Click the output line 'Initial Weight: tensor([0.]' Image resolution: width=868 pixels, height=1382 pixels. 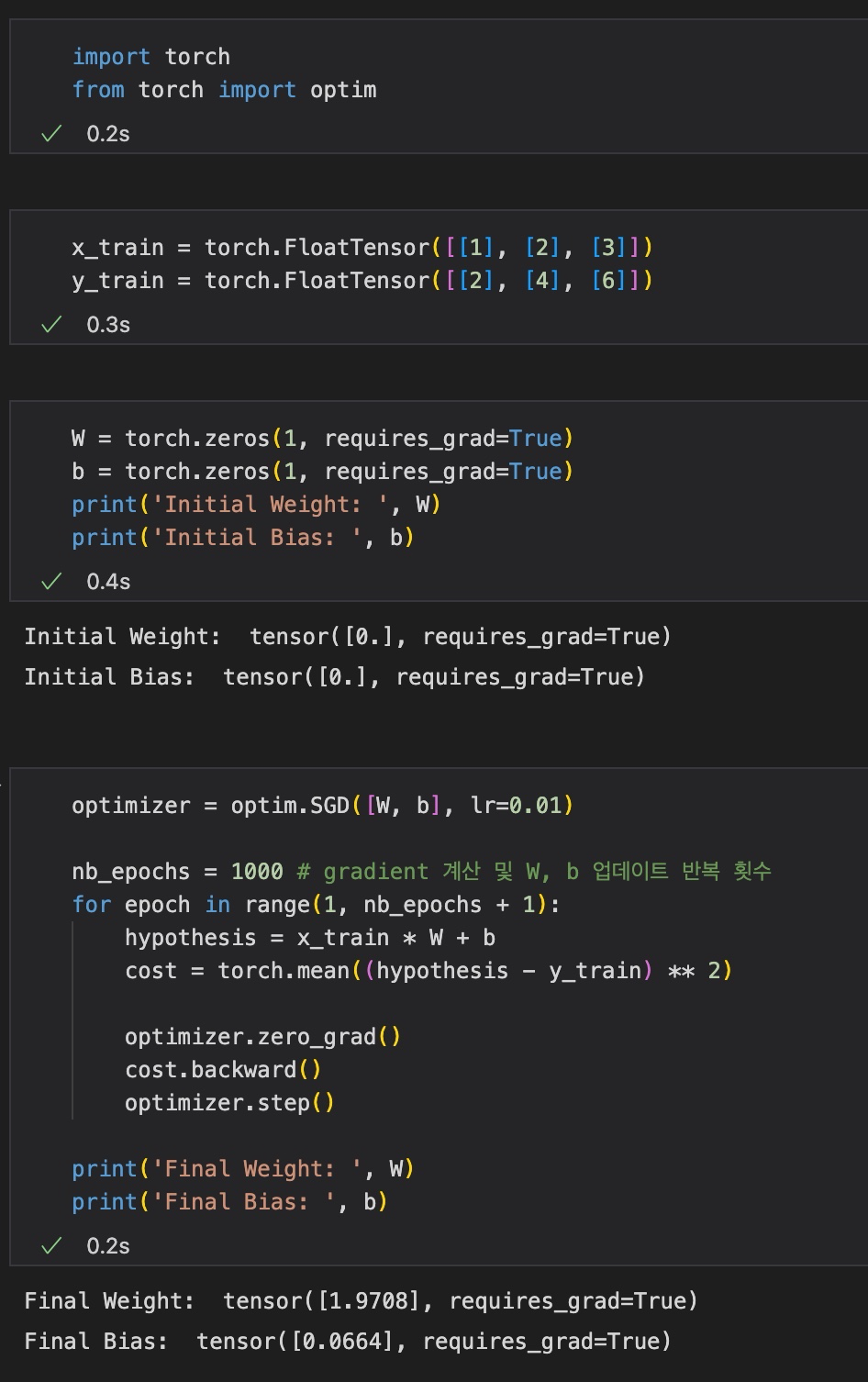[x=348, y=637]
